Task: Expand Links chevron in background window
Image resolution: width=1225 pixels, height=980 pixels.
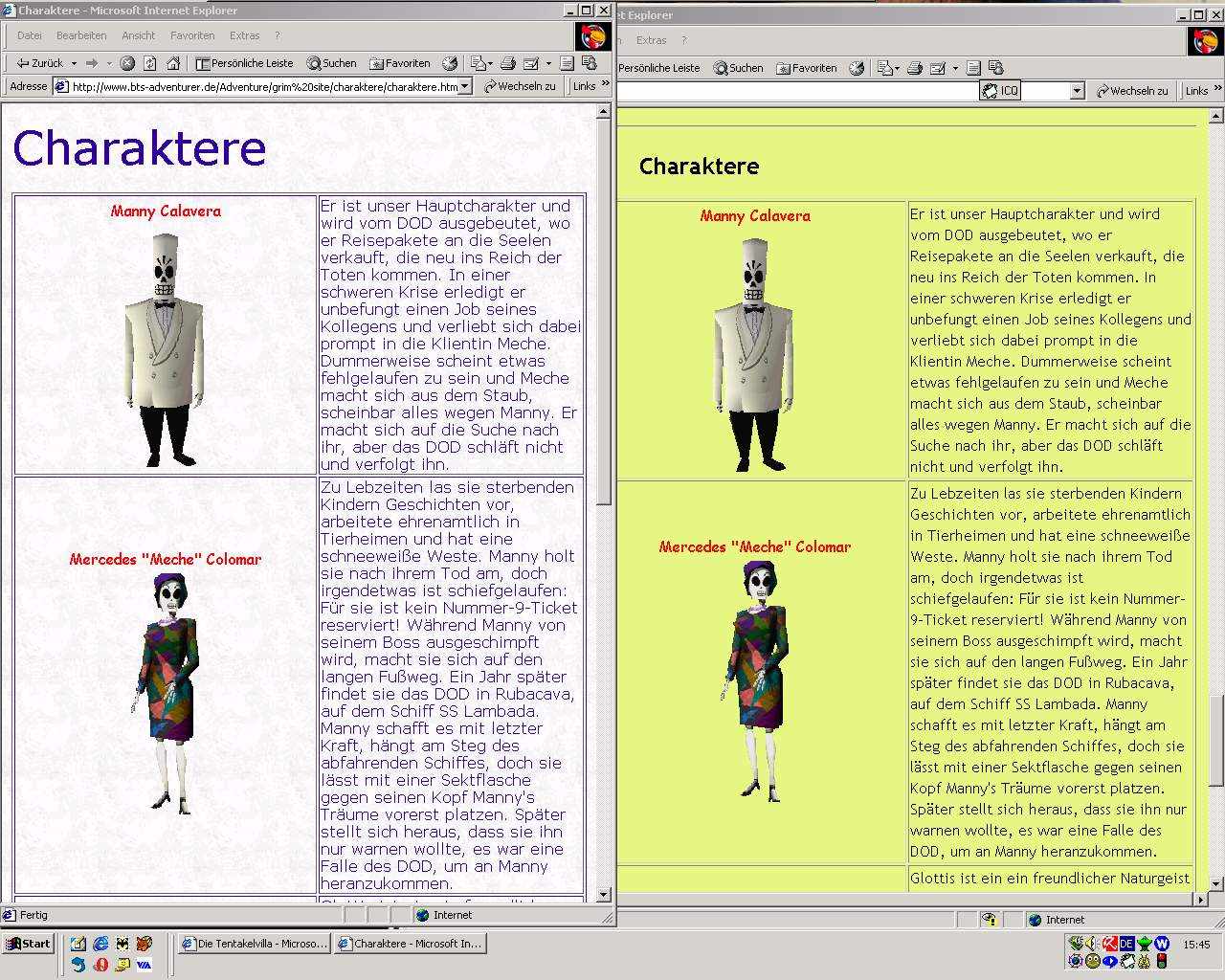Action: point(1217,89)
